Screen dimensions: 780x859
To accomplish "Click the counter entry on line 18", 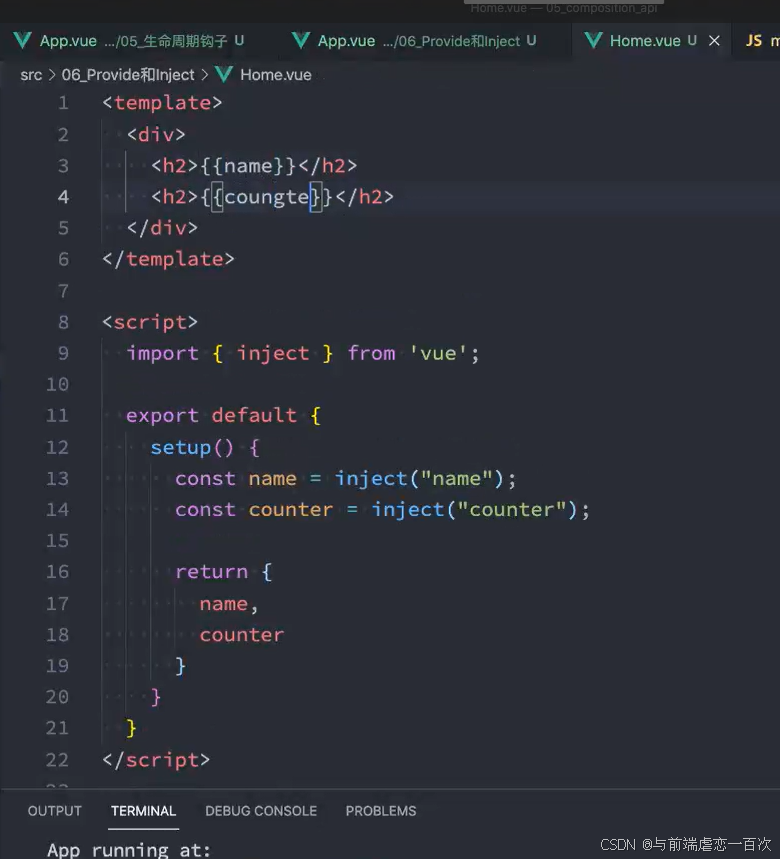I will click(x=242, y=635).
